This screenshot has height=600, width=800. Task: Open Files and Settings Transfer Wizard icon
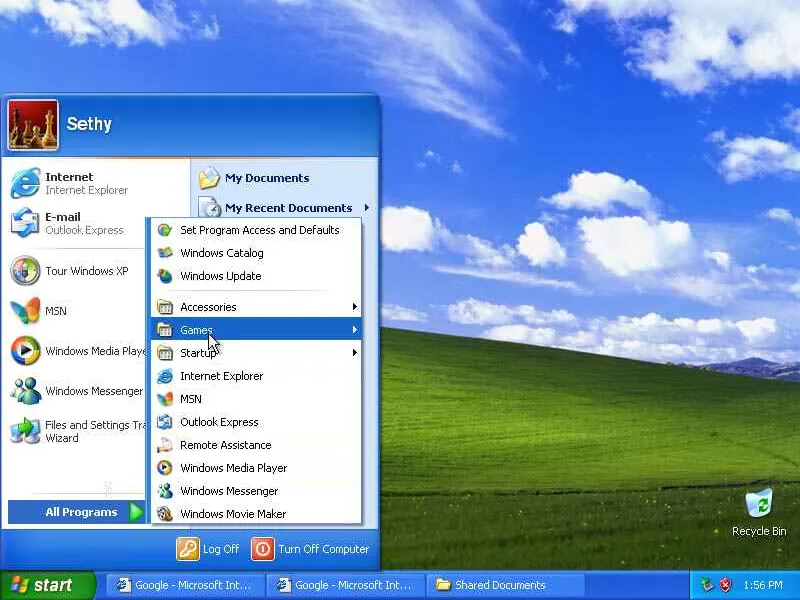25,431
